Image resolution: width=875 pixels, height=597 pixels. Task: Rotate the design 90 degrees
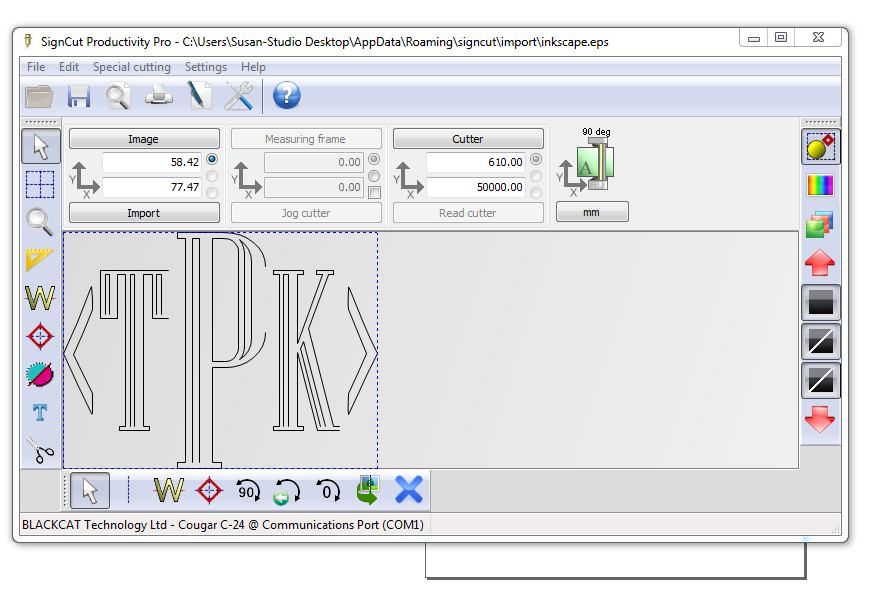248,490
